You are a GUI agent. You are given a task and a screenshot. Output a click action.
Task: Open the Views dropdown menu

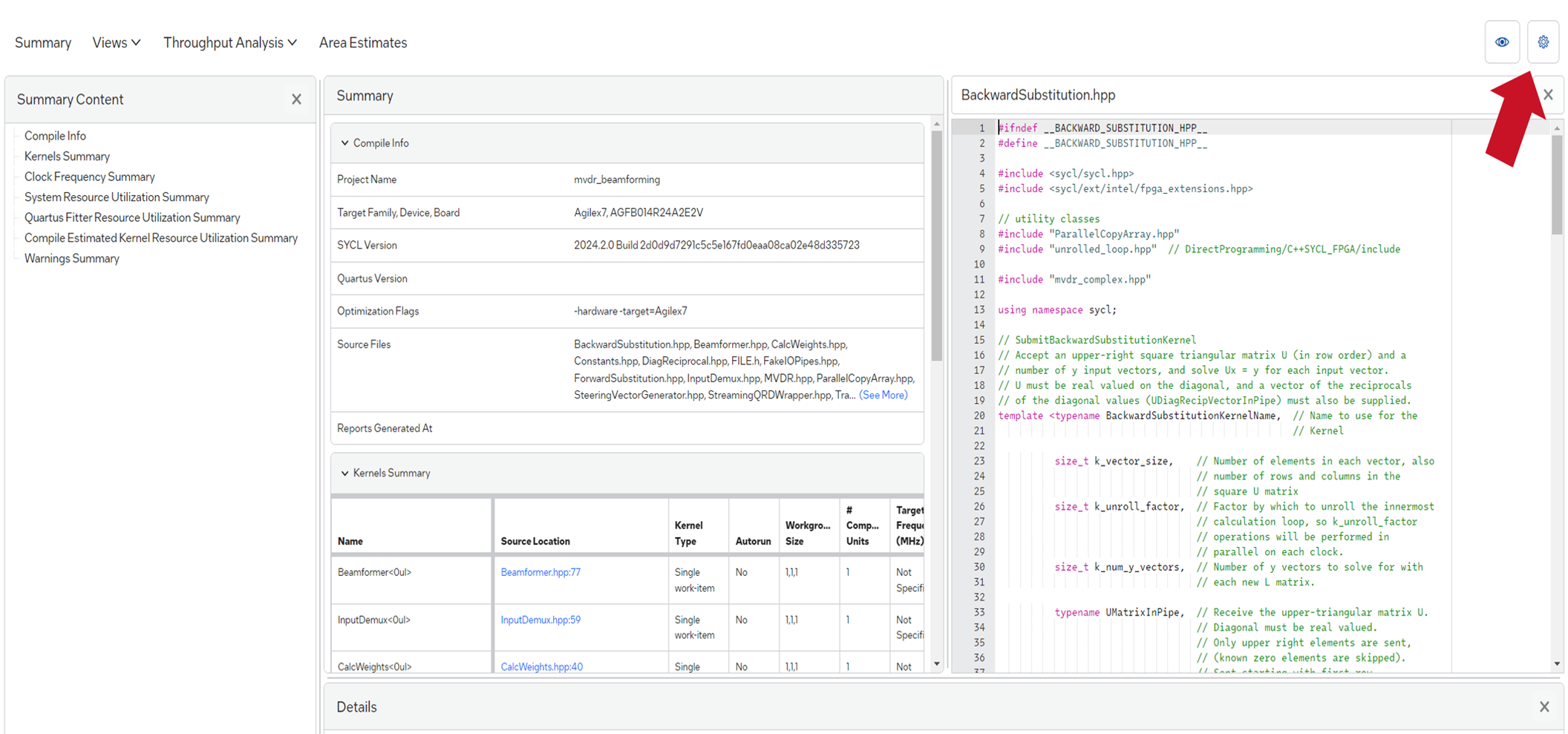(x=116, y=43)
